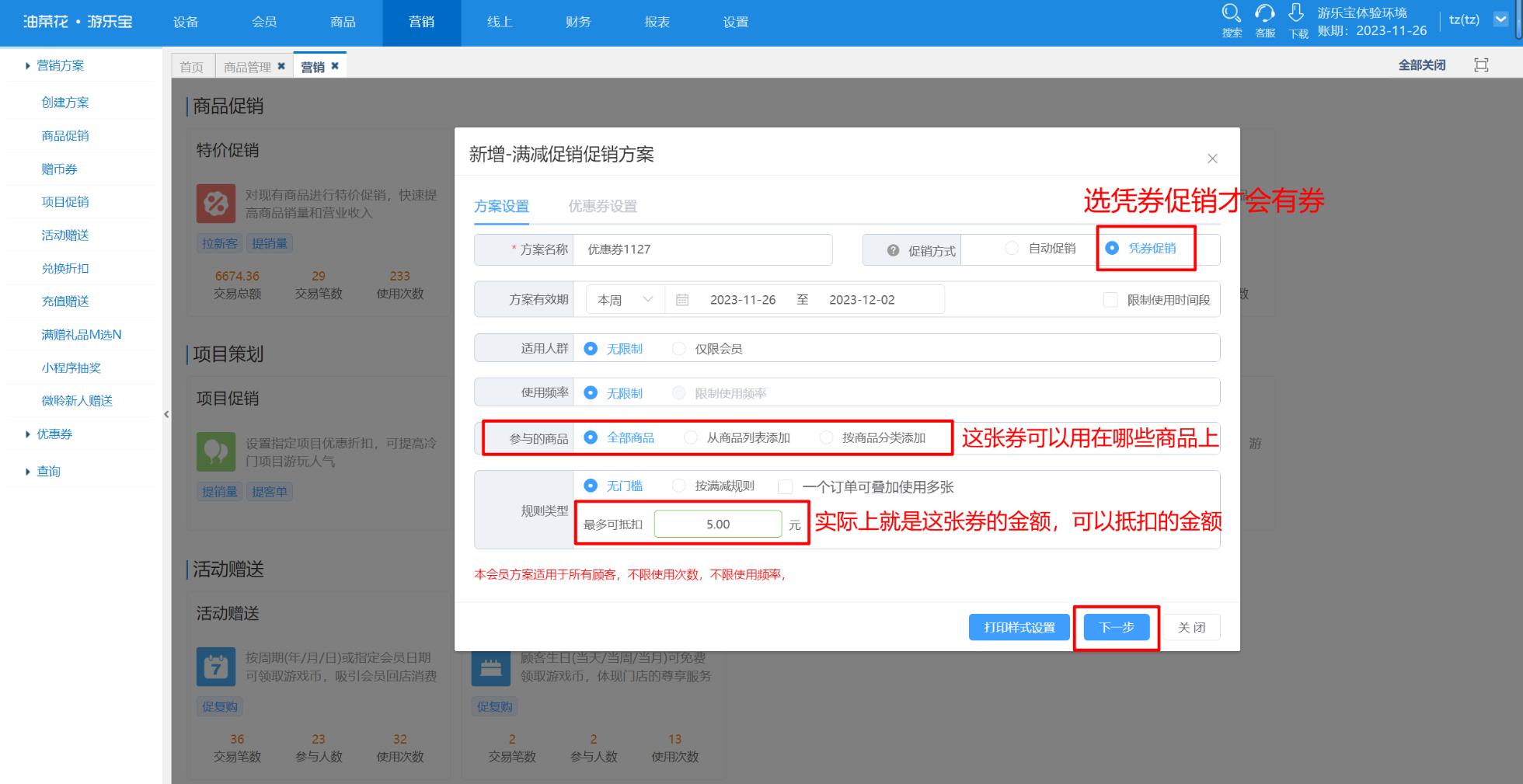Click 全部关闭 to close all tabs

point(1422,65)
